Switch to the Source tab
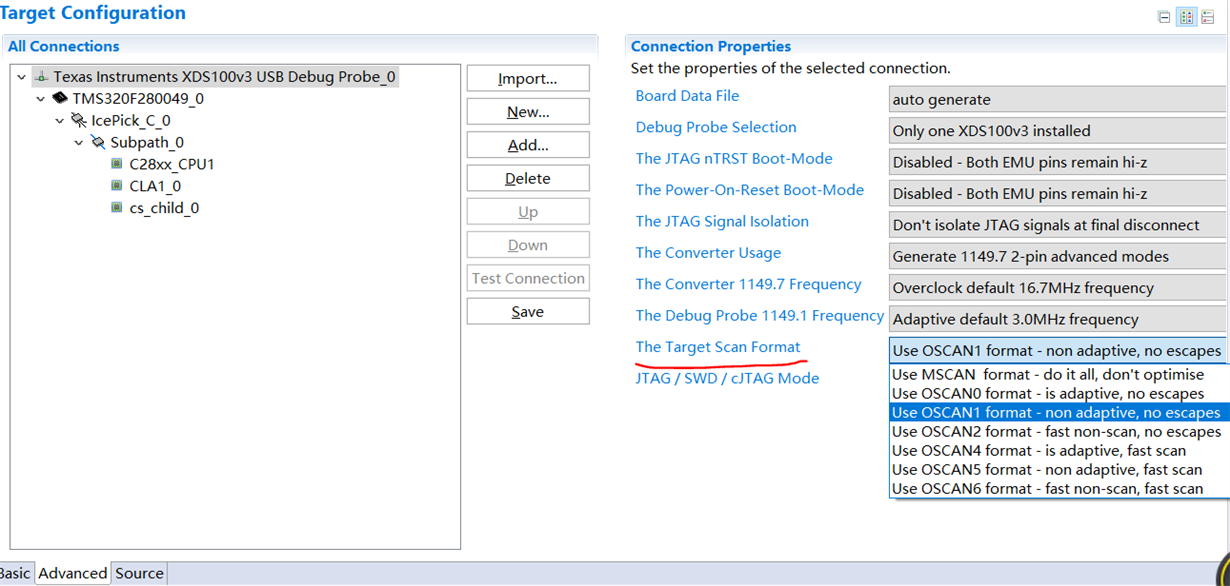Screen dimensions: 1230x586 coord(139,573)
